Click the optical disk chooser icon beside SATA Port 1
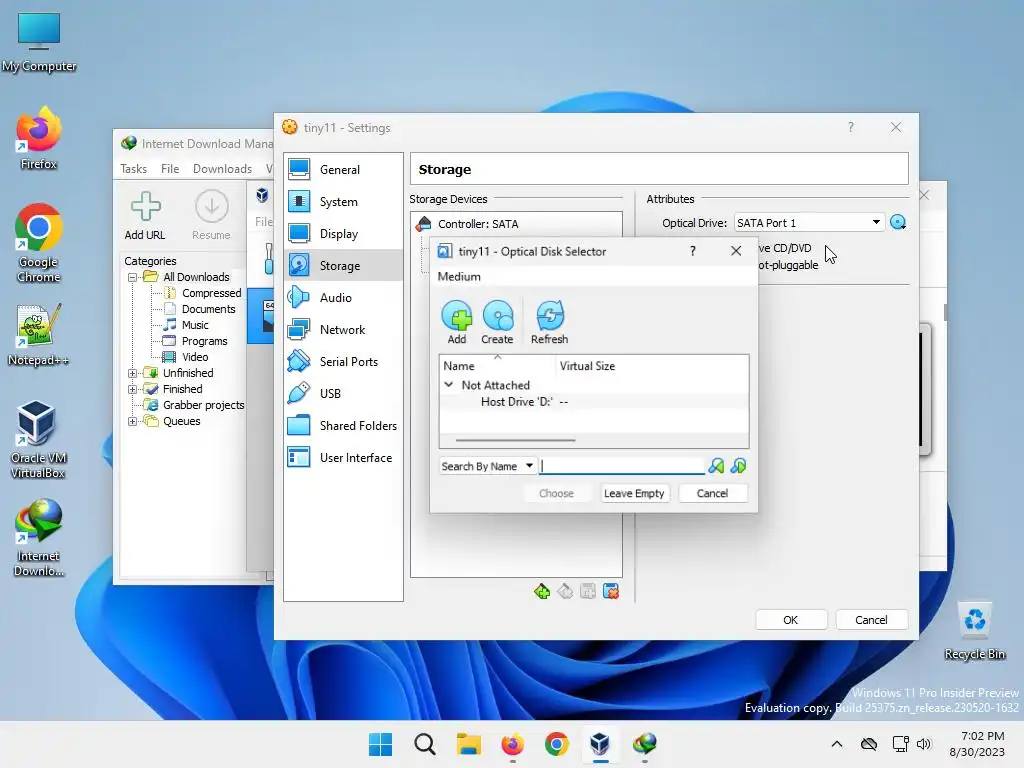The image size is (1024, 768). (899, 223)
